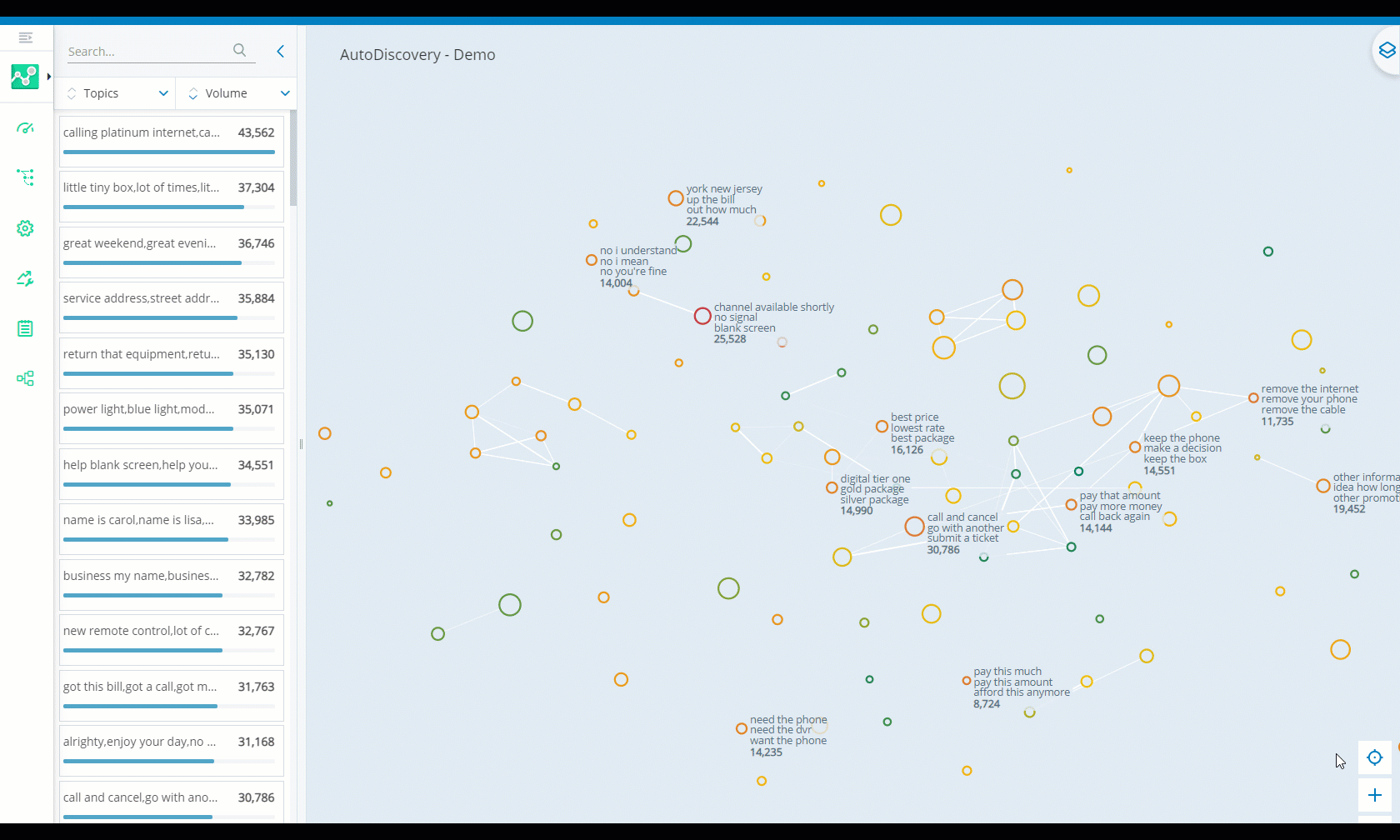Viewport: 1400px width, 840px height.
Task: Open the settings gear icon in sidebar
Action: [x=25, y=228]
